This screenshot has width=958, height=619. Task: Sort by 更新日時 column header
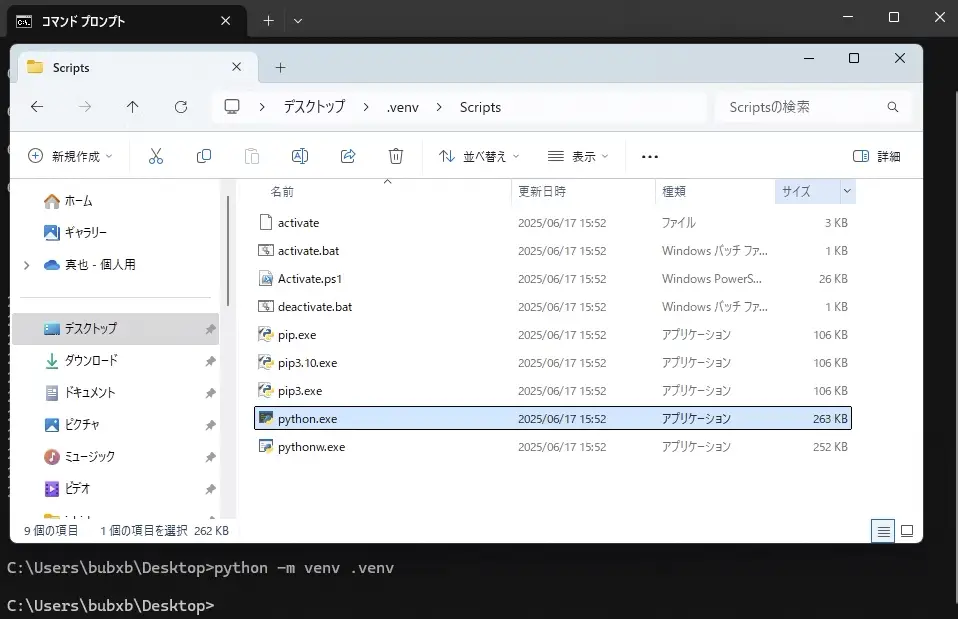[542, 191]
